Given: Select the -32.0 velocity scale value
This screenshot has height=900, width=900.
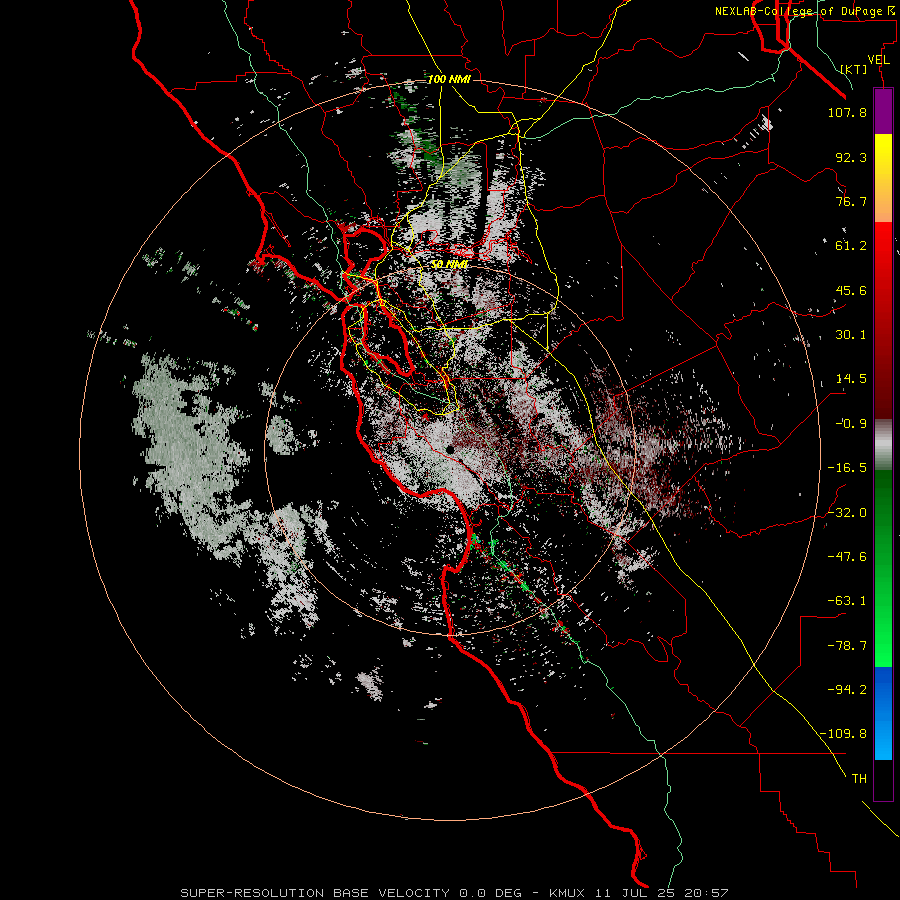Looking at the screenshot, I should (x=847, y=513).
